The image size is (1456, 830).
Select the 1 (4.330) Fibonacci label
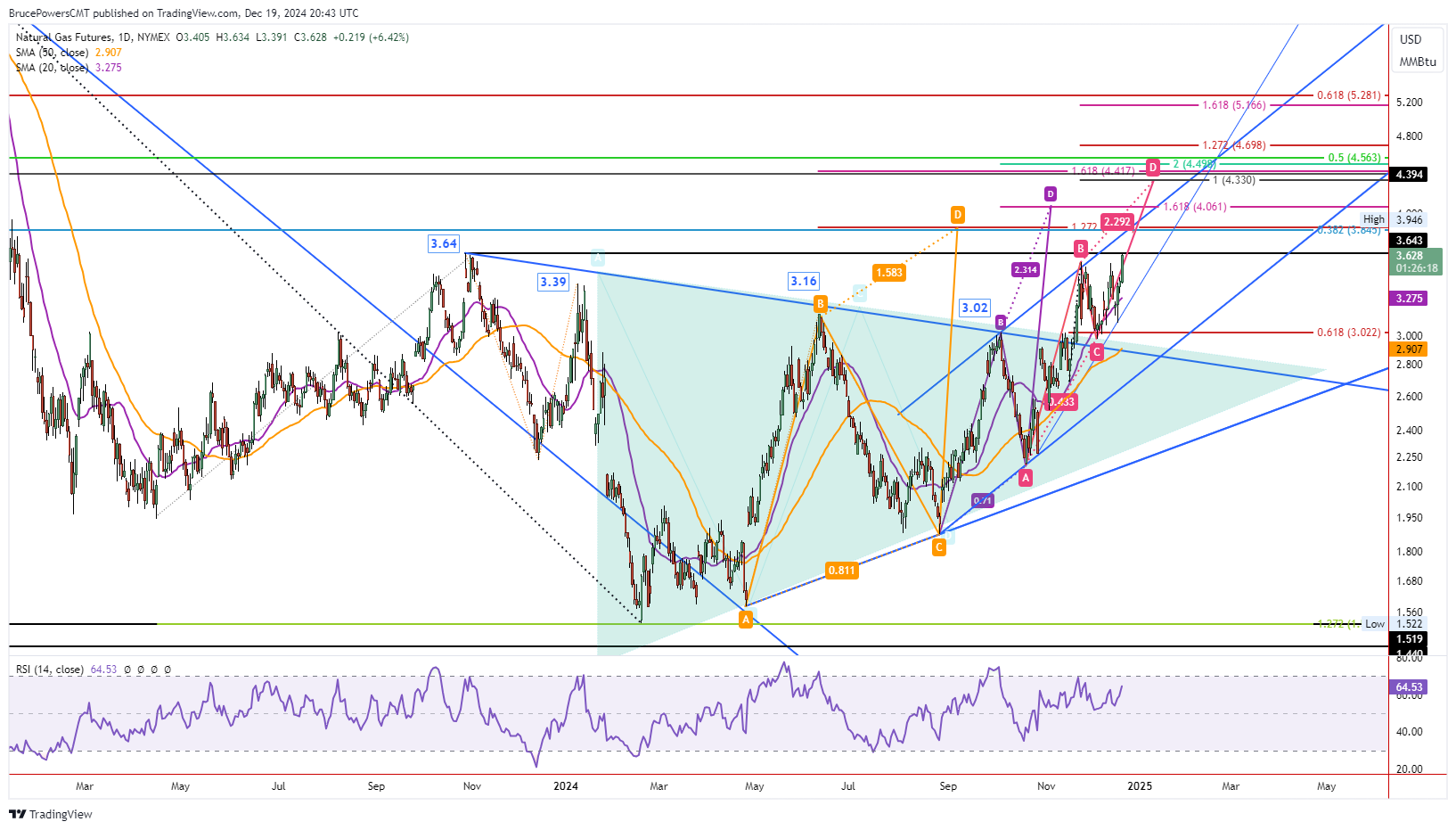pyautogui.click(x=1234, y=180)
